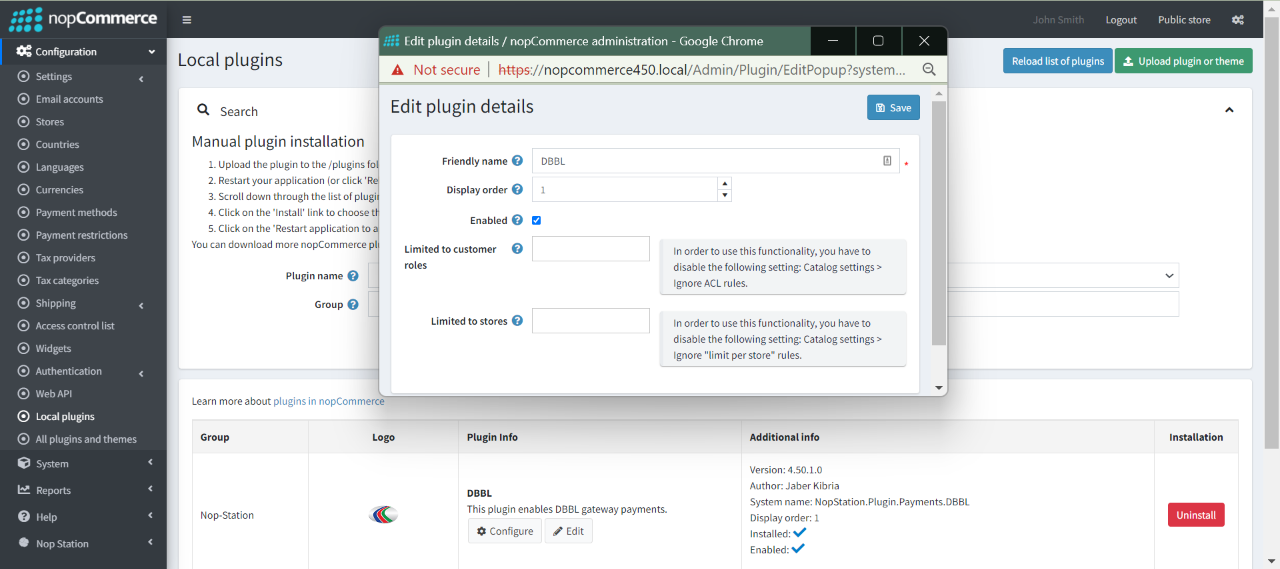Screen dimensions: 1280x569
Task: Click help icon beside Group label
Action: [x=353, y=305]
